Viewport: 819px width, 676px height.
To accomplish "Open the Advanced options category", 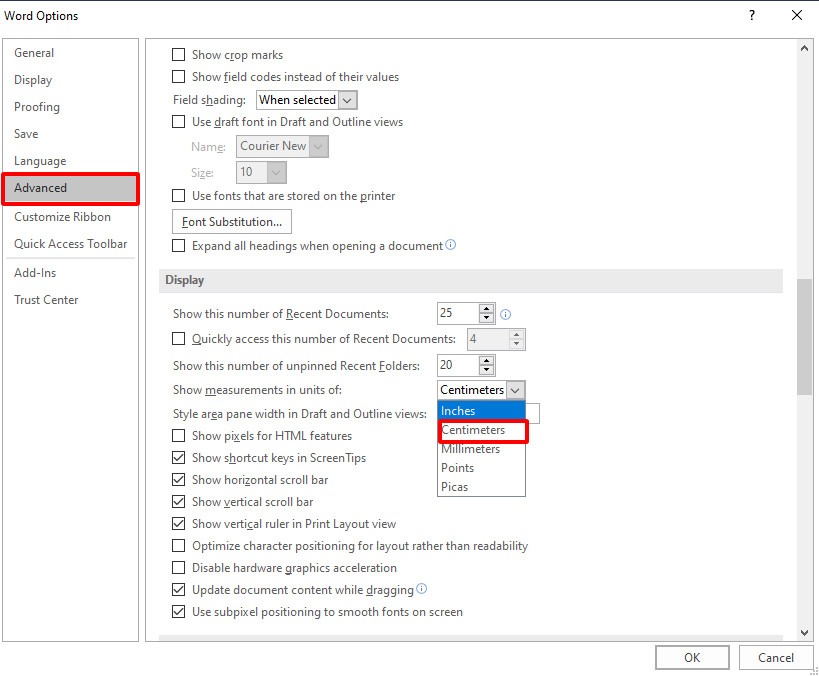I will click(x=70, y=188).
